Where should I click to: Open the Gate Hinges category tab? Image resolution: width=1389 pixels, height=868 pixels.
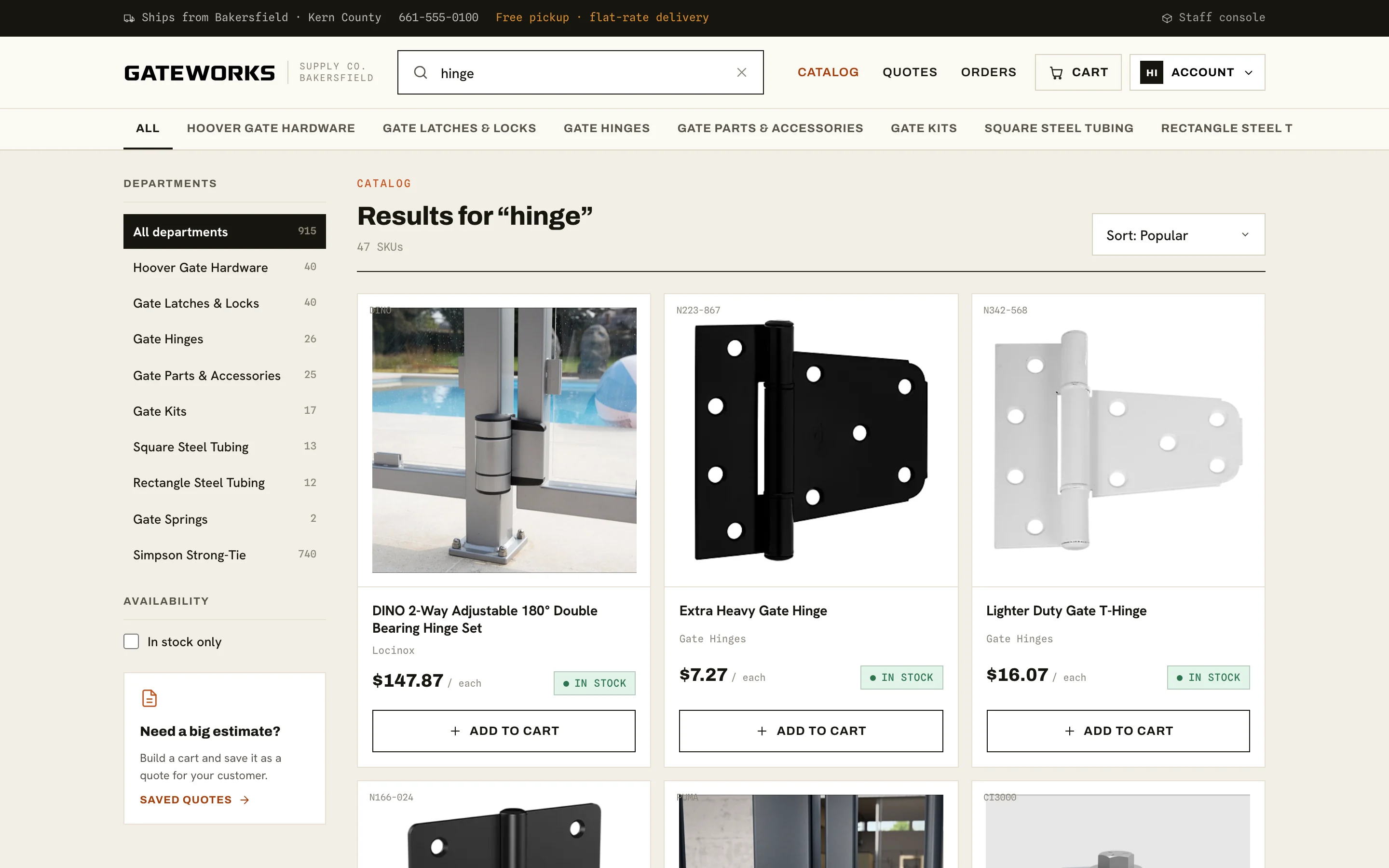pos(607,129)
